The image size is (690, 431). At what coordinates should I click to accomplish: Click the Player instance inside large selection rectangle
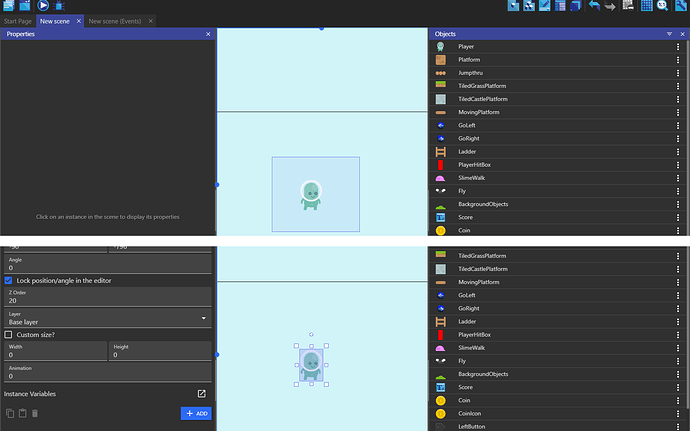(311, 195)
